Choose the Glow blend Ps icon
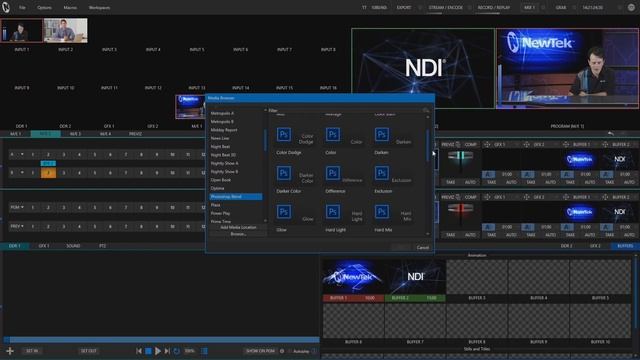640x360 pixels. [284, 212]
